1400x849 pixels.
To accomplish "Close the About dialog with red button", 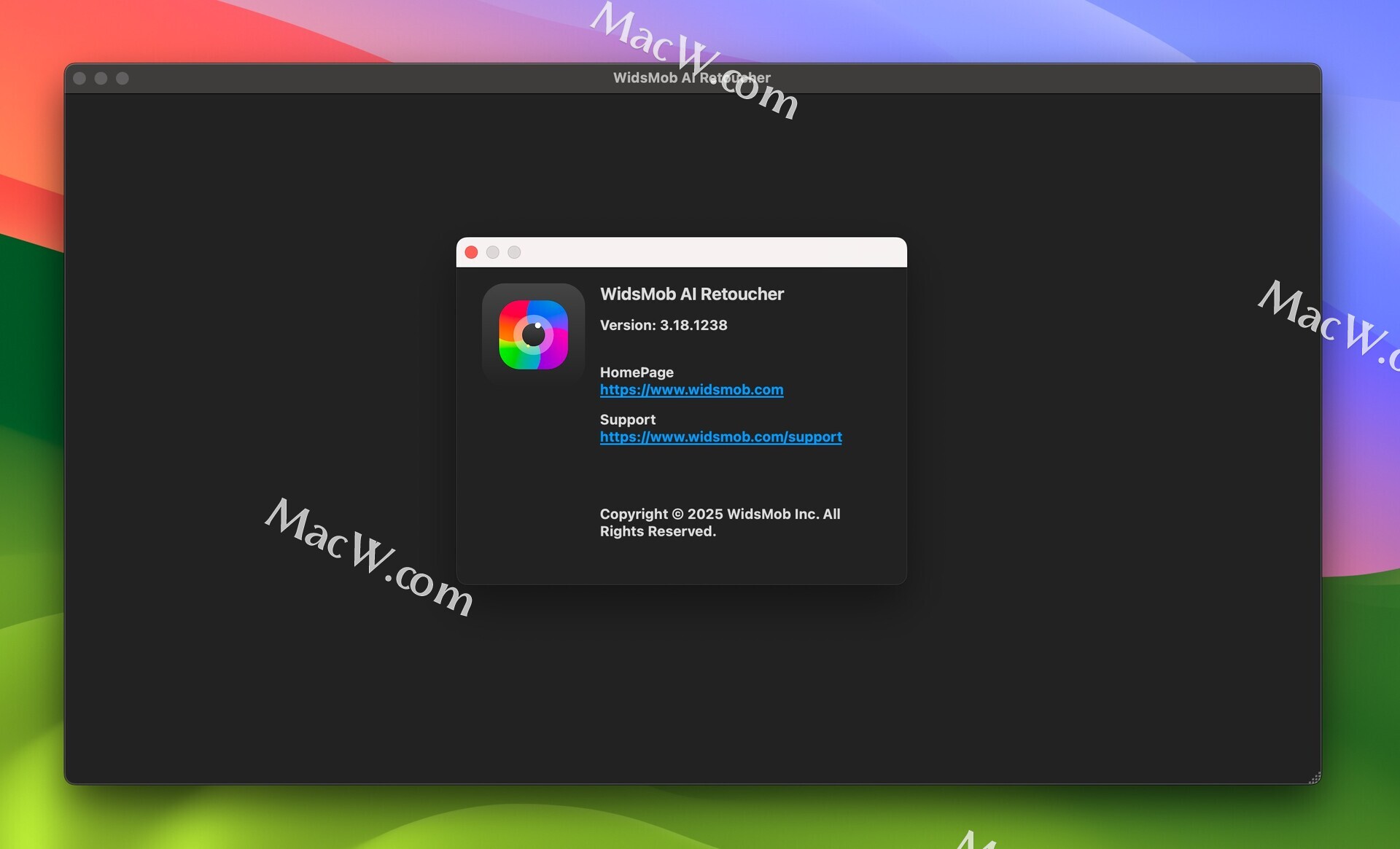I will 471,252.
